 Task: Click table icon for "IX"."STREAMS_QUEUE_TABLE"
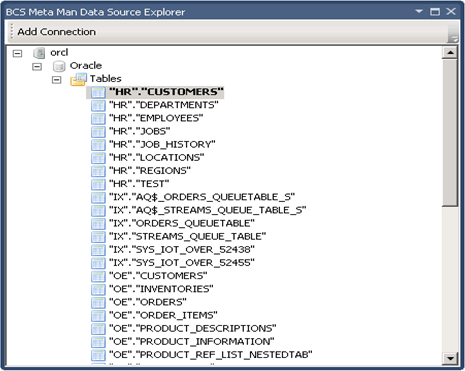pyautogui.click(x=98, y=237)
